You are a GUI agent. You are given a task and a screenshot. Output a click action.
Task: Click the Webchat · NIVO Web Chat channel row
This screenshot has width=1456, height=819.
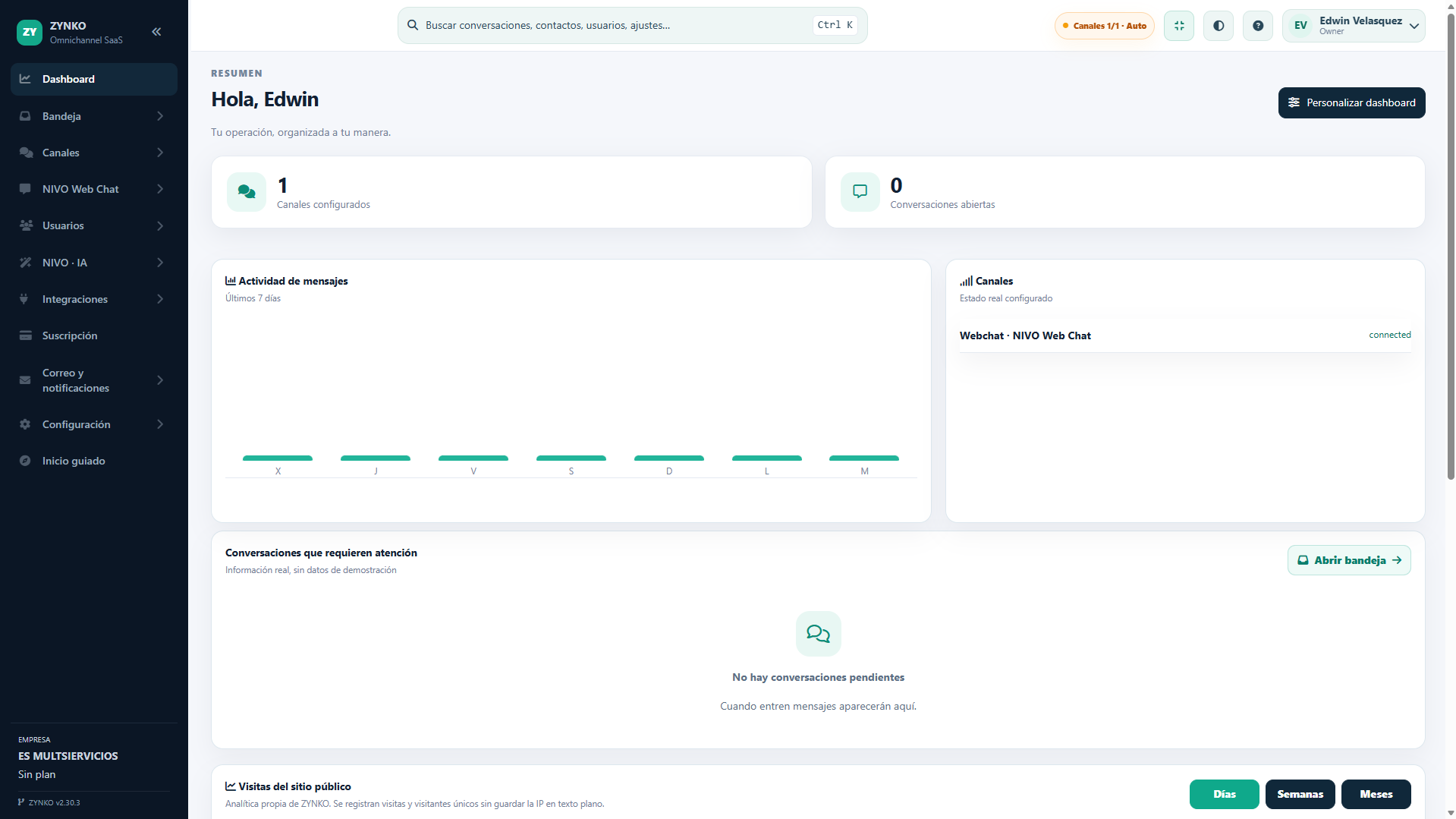(1185, 335)
